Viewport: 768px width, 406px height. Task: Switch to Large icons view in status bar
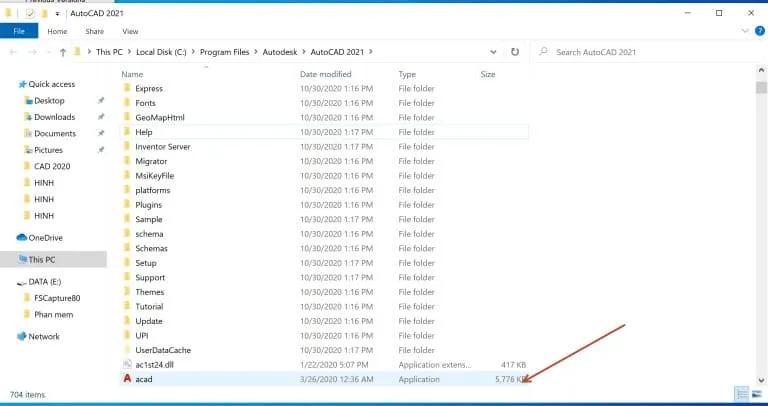point(756,394)
